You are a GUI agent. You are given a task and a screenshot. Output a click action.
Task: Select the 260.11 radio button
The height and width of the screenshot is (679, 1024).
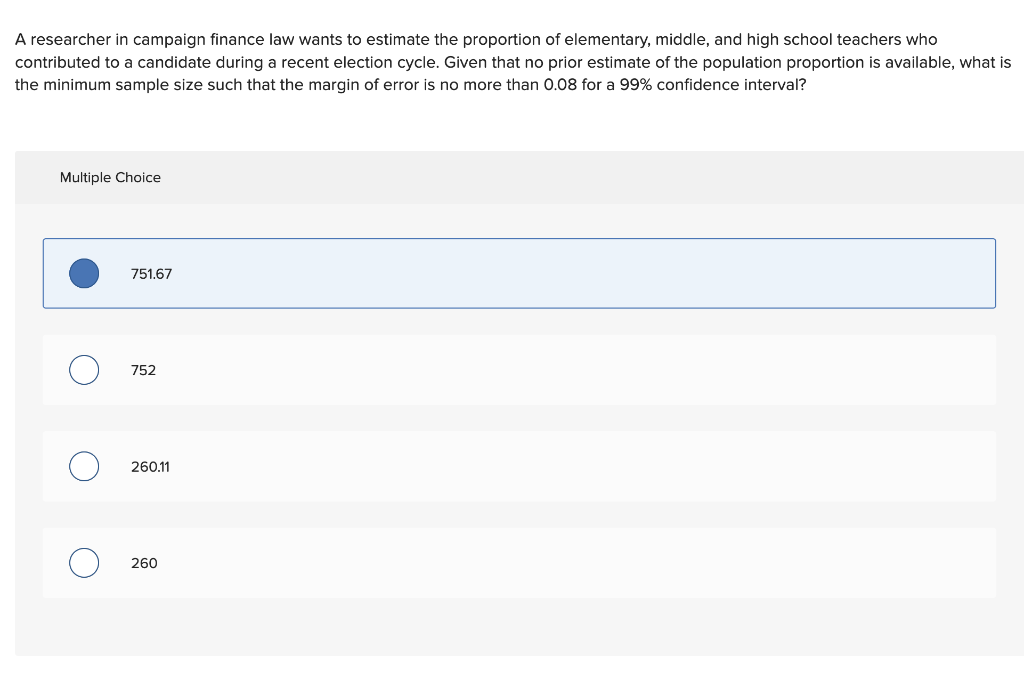coord(84,466)
